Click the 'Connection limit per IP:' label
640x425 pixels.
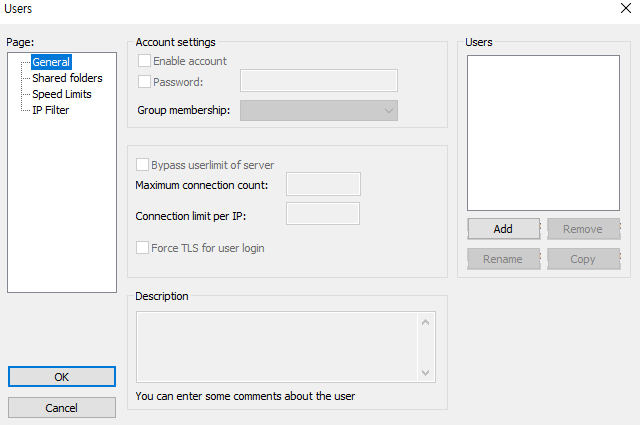pyautogui.click(x=191, y=216)
